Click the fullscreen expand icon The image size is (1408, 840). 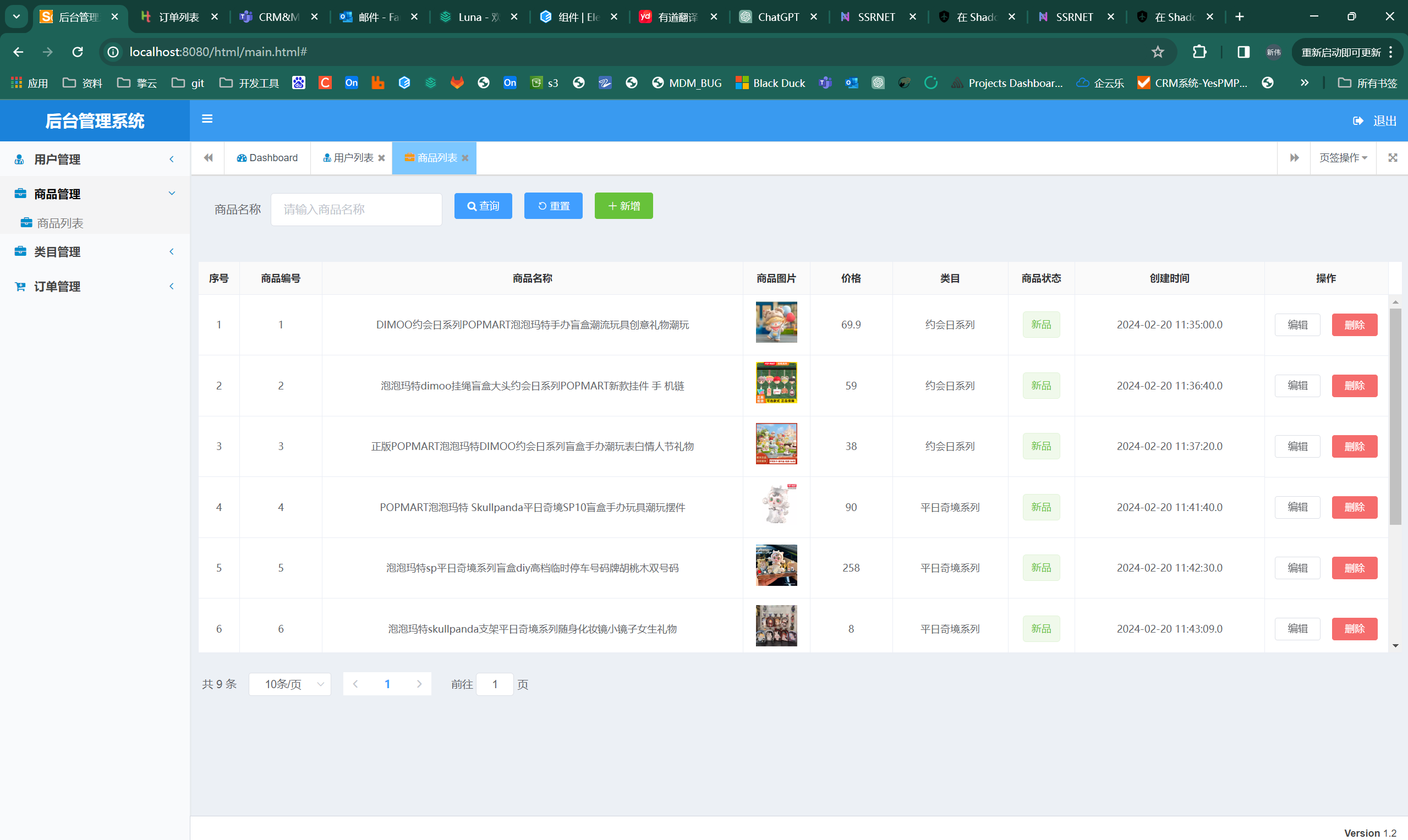tap(1392, 158)
